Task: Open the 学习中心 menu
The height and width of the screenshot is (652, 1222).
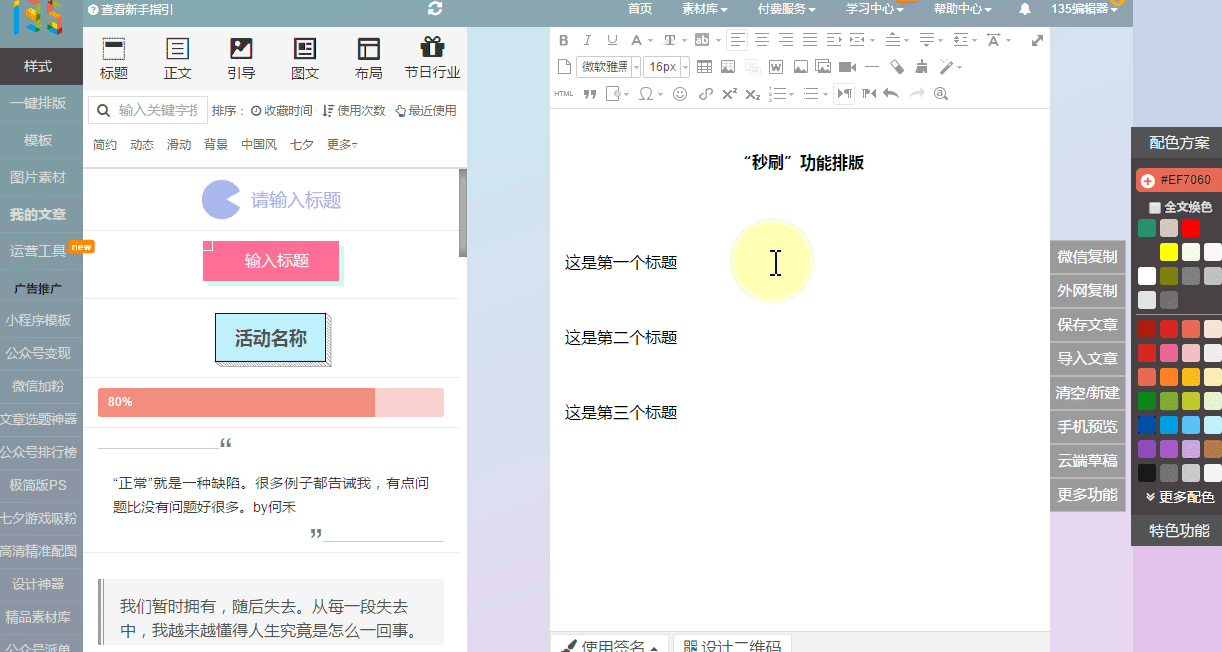Action: tap(874, 9)
